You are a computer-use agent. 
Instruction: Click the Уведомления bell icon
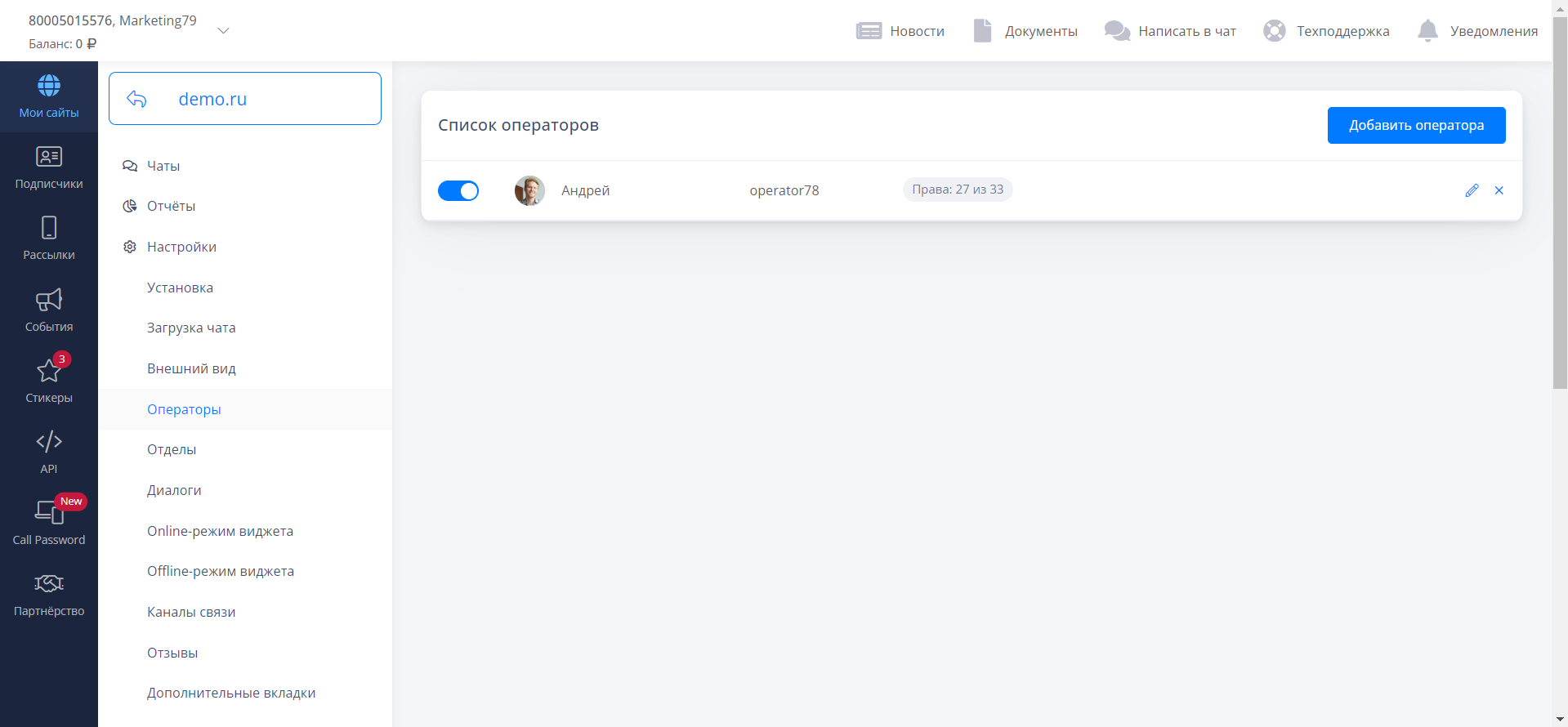click(1427, 31)
